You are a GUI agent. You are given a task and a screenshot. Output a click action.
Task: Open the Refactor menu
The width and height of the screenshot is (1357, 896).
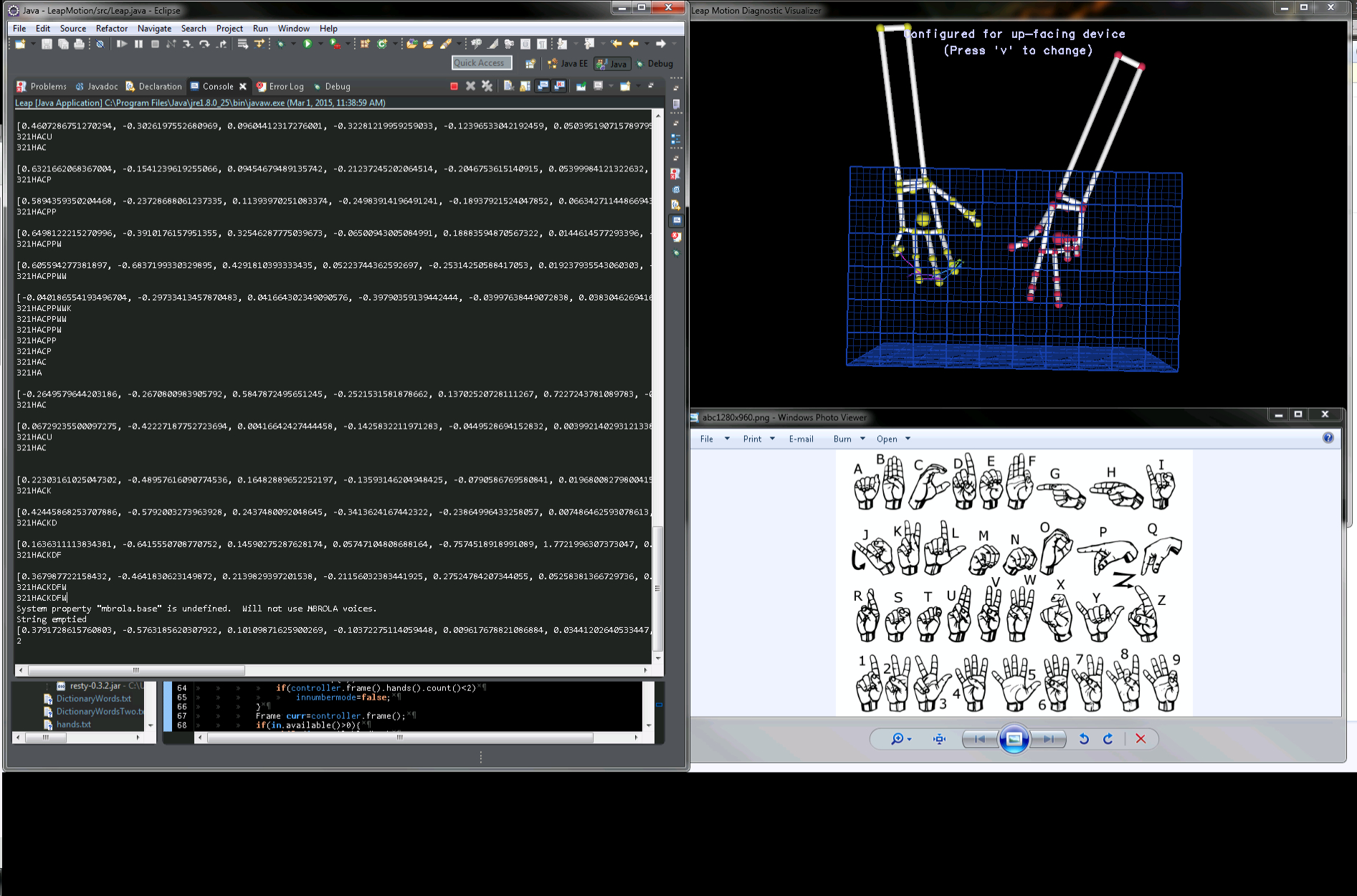(x=112, y=29)
